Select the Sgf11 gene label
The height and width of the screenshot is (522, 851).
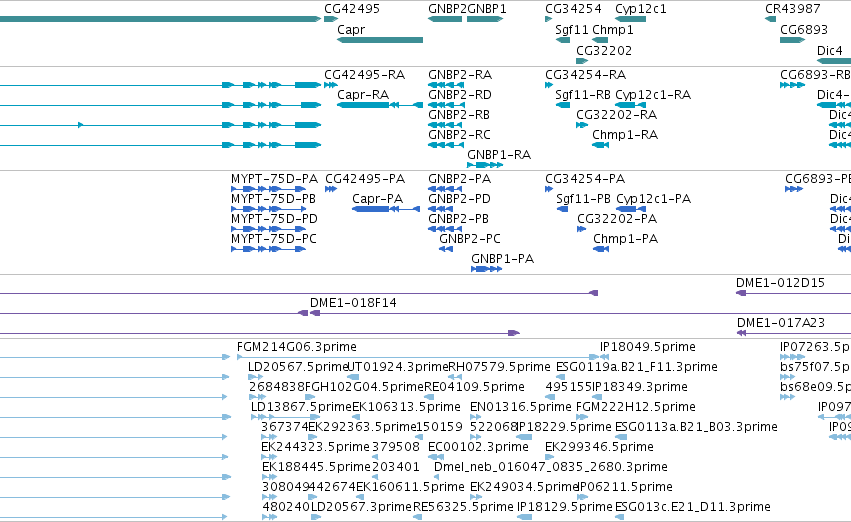[x=571, y=30]
